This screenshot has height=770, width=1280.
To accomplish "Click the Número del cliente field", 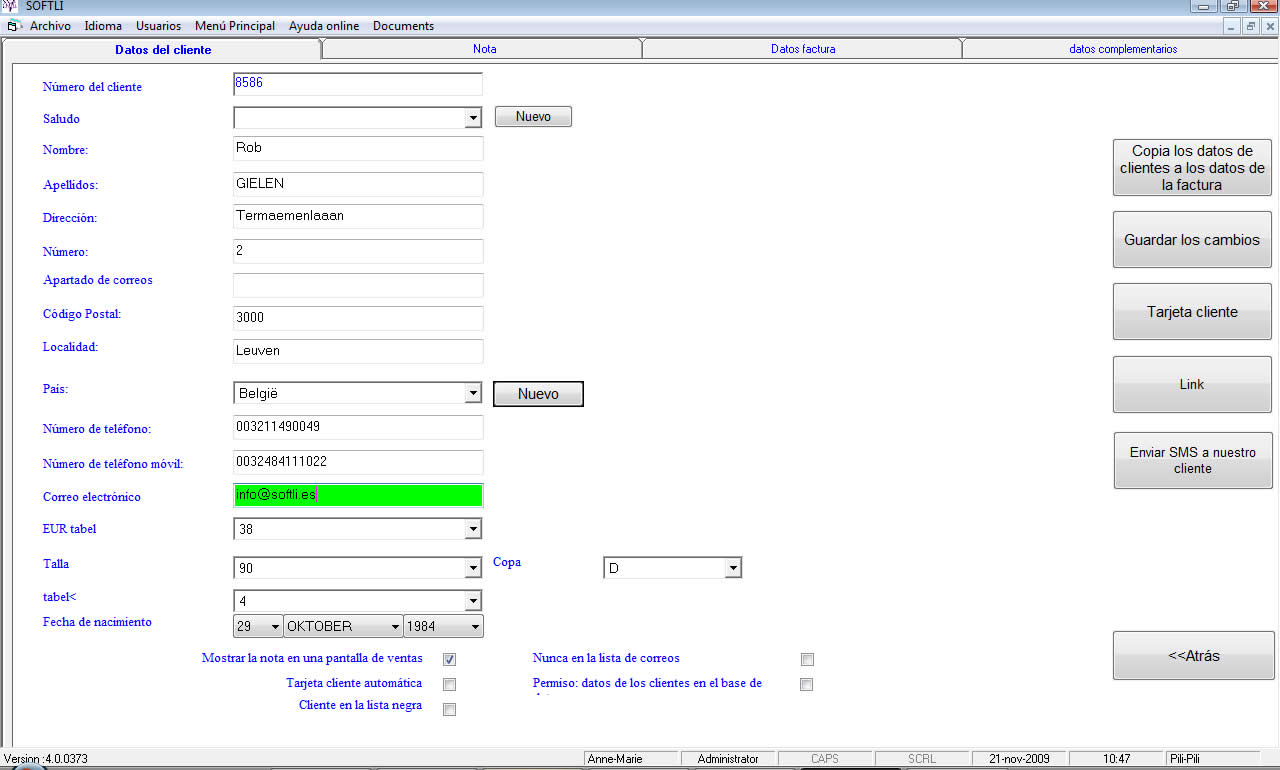I will coord(358,84).
